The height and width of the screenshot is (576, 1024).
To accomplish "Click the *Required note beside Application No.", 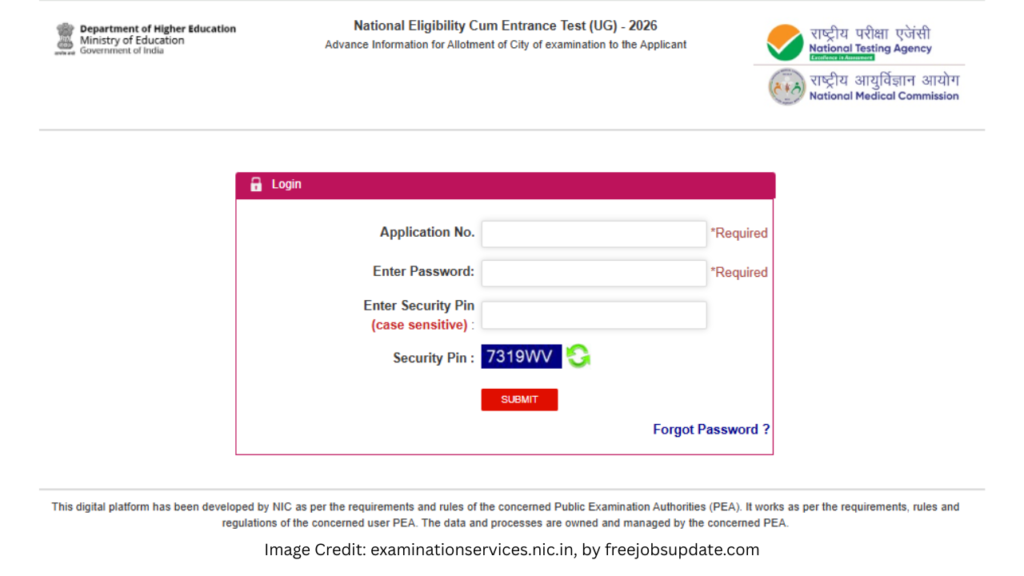I will [x=739, y=233].
